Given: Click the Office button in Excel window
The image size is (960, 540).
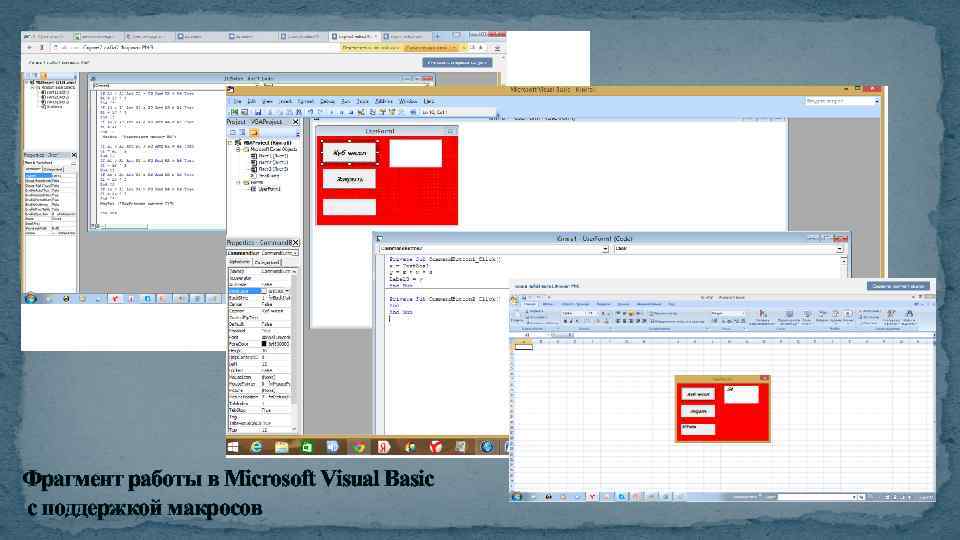Looking at the screenshot, I should (514, 299).
